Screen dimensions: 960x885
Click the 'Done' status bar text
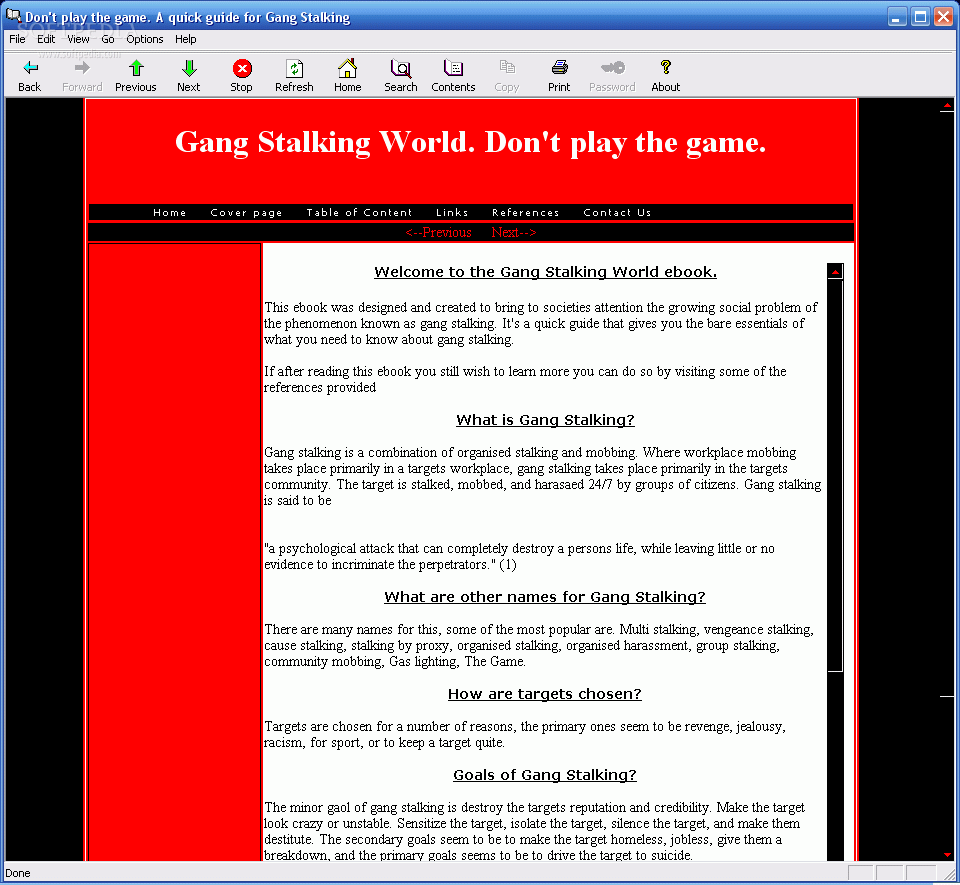click(18, 873)
